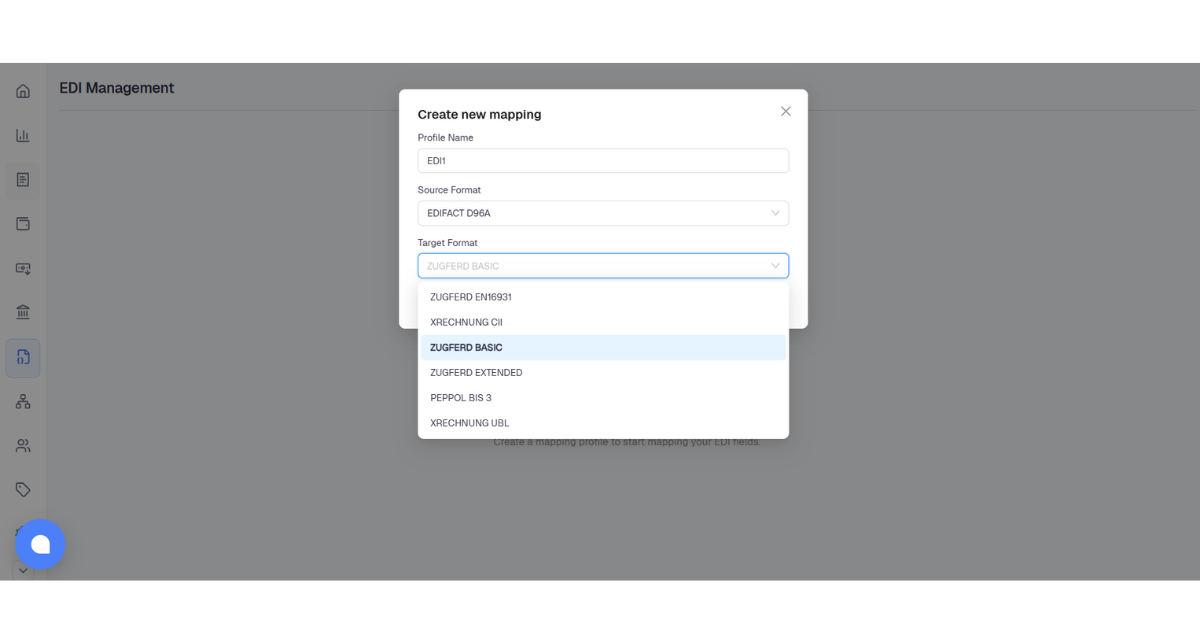Click the document list sidebar icon
1200x627 pixels.
coord(23,180)
